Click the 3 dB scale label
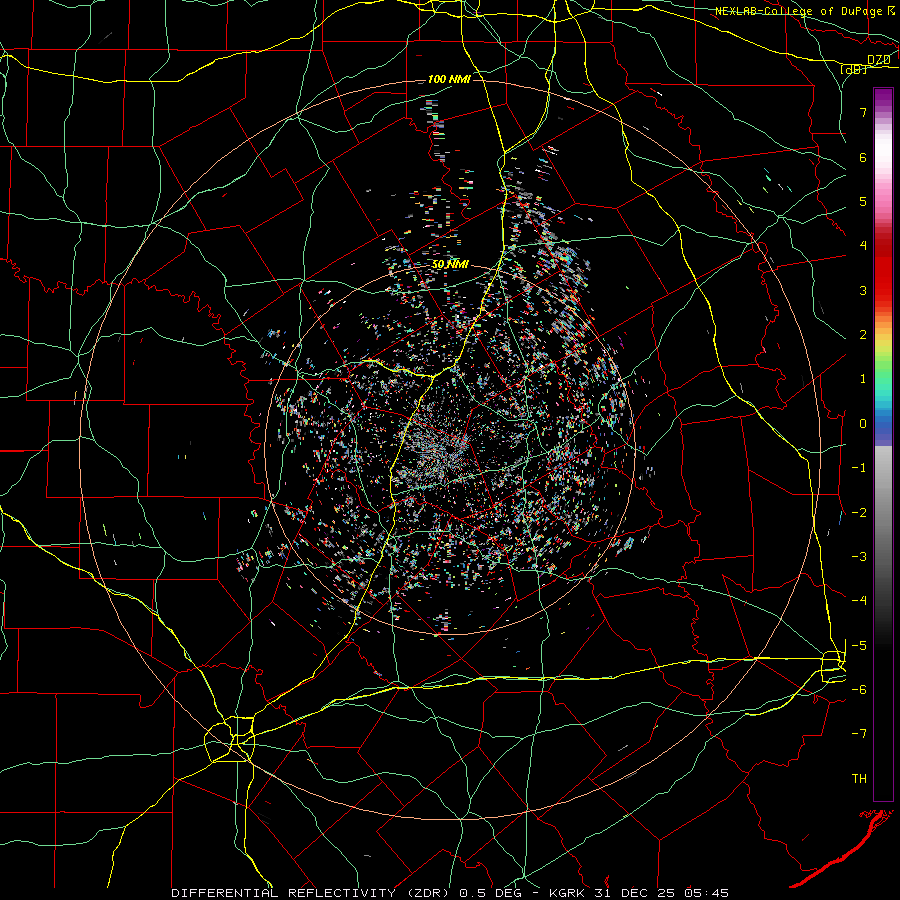Screen dimensions: 900x900 (863, 290)
